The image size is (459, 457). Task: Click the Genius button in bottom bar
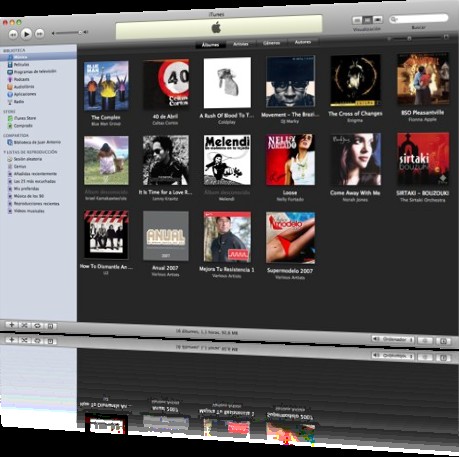click(425, 341)
